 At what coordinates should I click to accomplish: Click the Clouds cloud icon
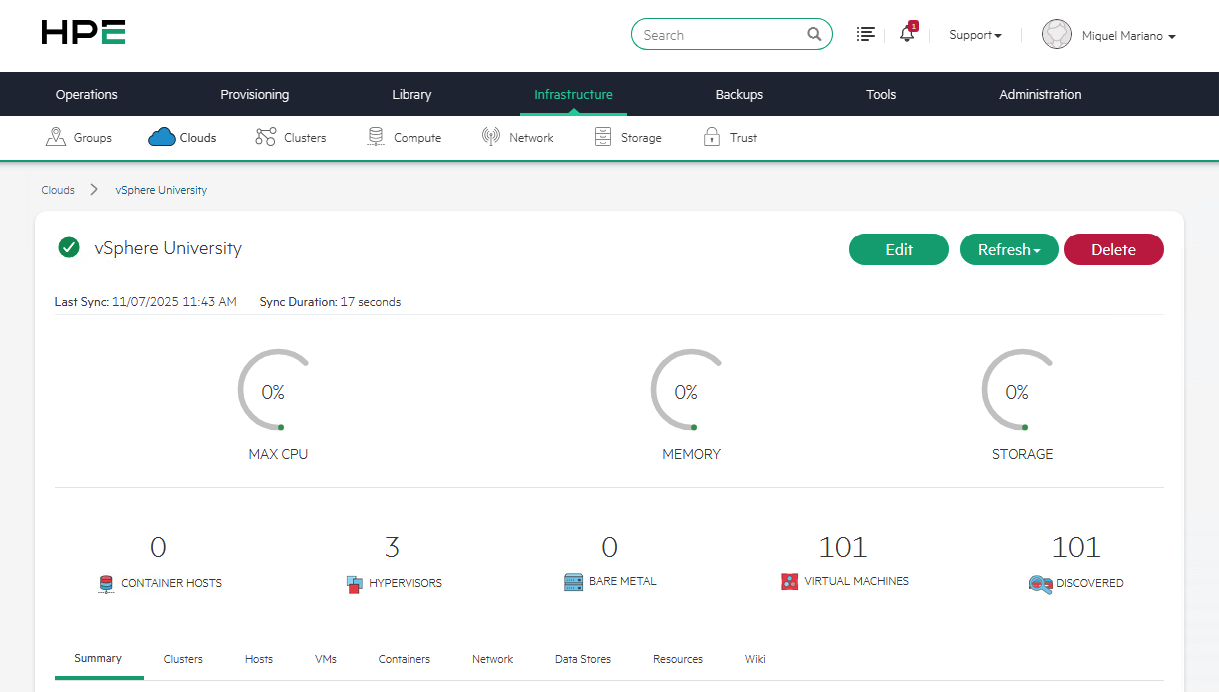[x=162, y=137]
